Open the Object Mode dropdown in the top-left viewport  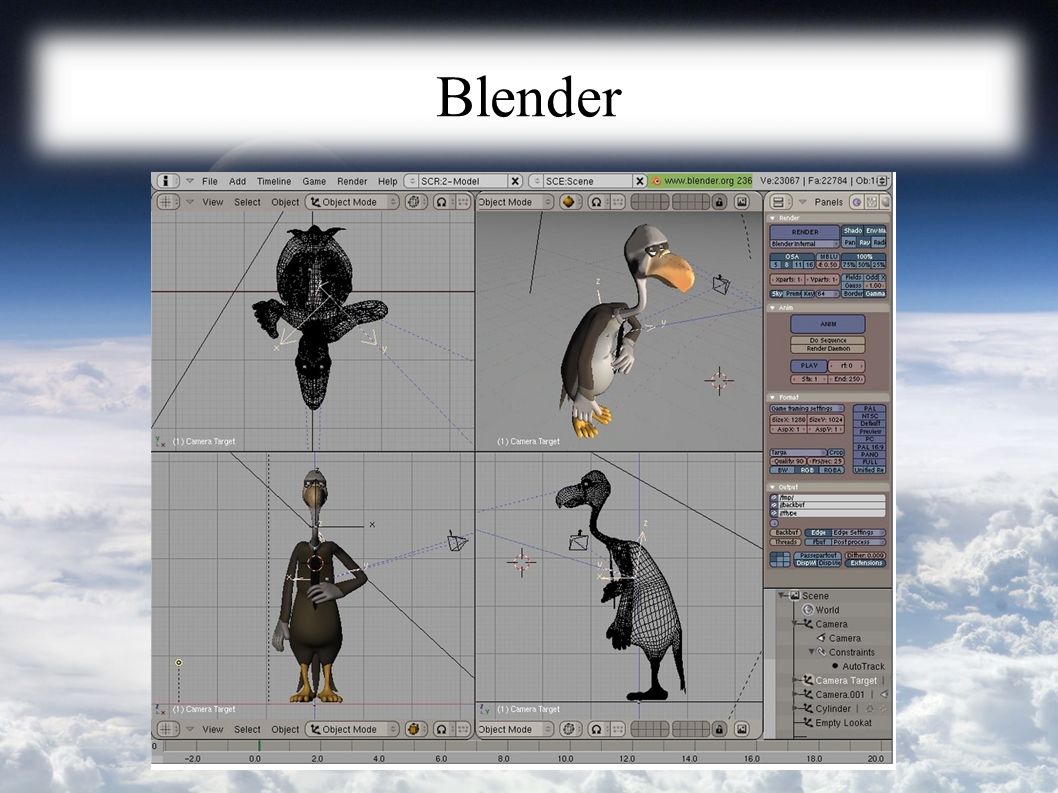[x=352, y=202]
